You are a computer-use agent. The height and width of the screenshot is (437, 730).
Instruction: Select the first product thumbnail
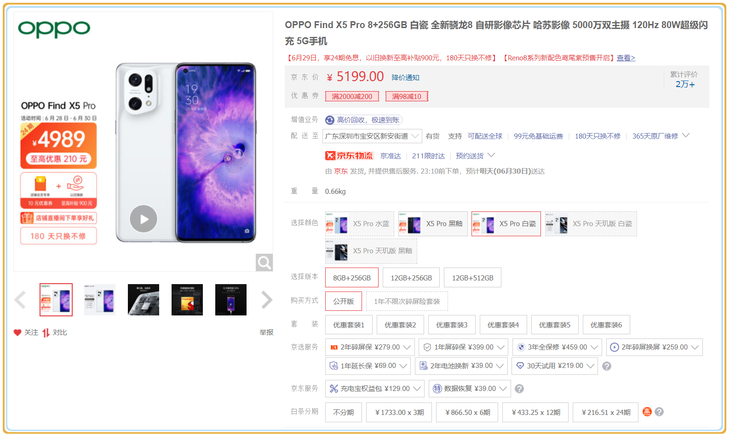[x=56, y=300]
